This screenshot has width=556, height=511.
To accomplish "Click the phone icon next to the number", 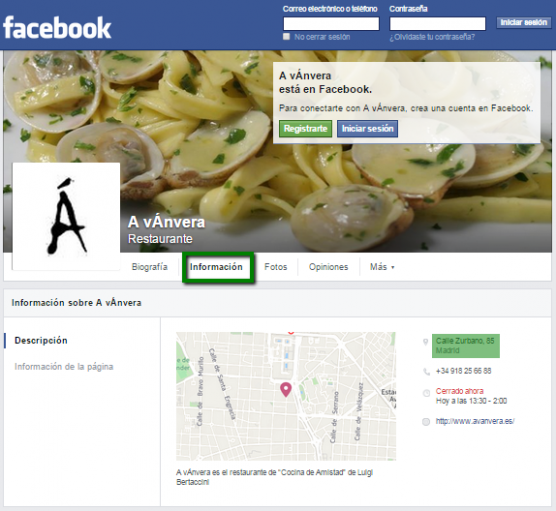I will pyautogui.click(x=426, y=372).
